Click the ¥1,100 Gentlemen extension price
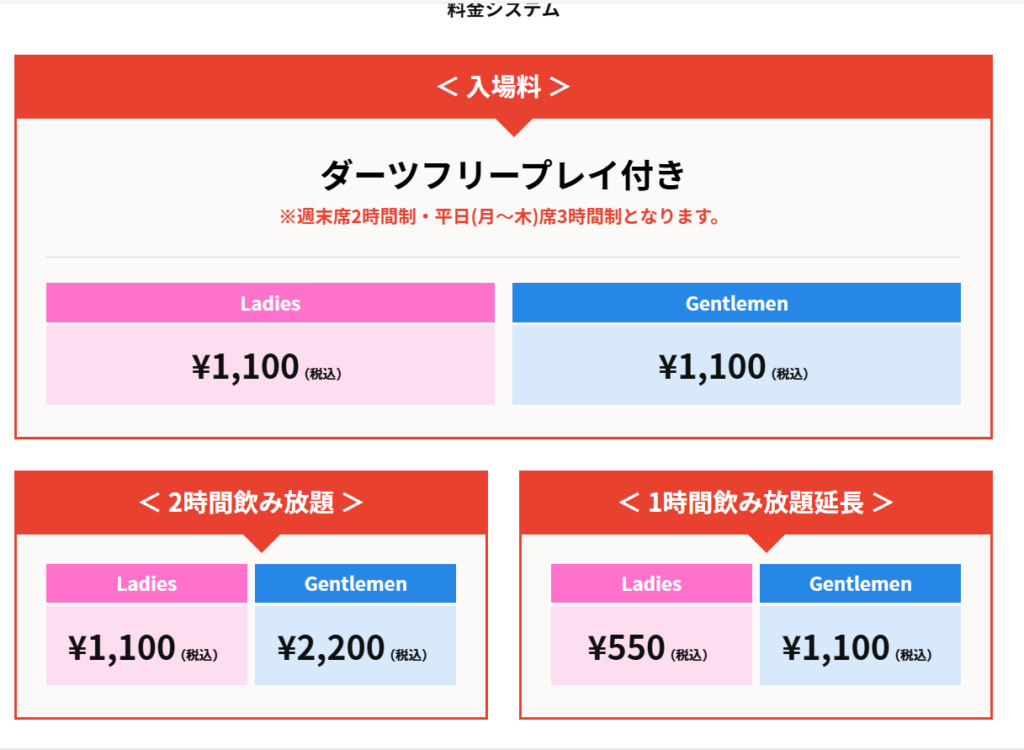This screenshot has height=750, width=1024. tap(857, 647)
